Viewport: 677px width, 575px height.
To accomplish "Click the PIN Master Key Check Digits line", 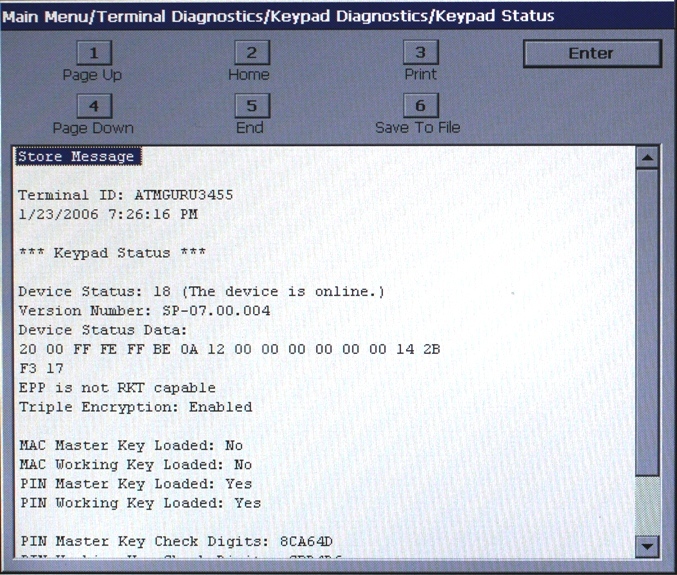I will 175,541.
